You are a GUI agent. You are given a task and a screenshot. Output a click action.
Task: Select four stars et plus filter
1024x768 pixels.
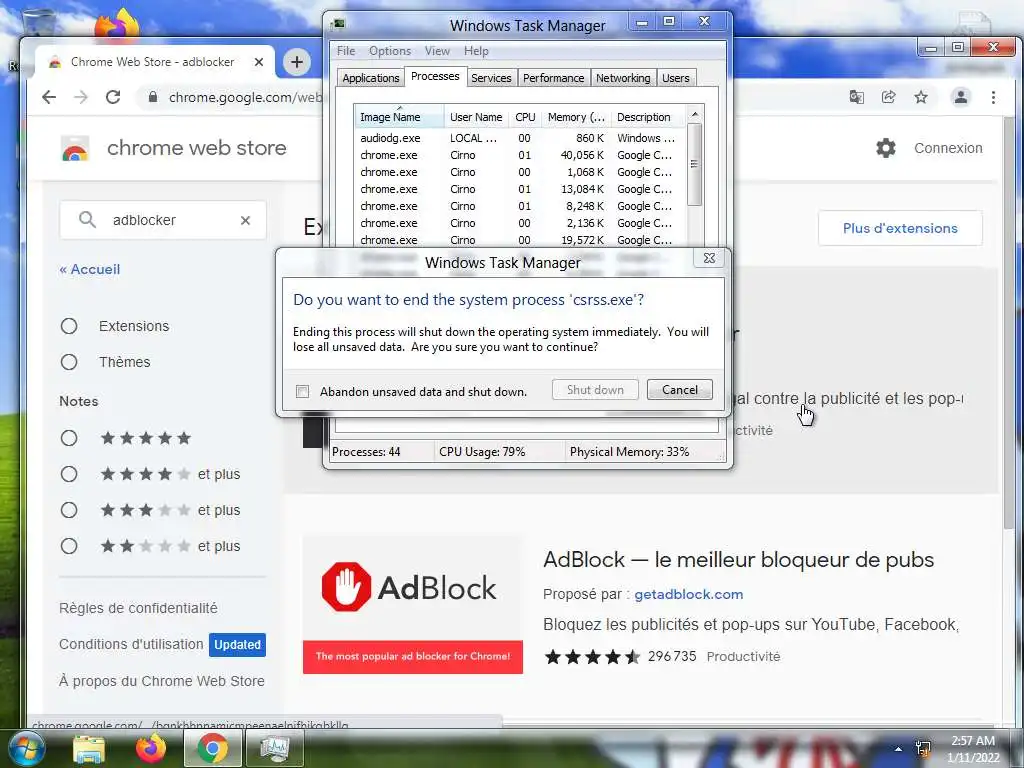pos(69,474)
